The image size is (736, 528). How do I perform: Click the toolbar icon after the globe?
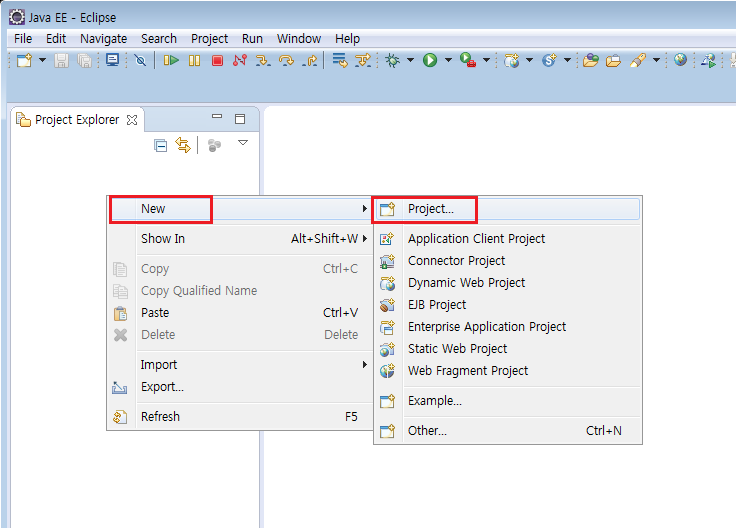708,61
